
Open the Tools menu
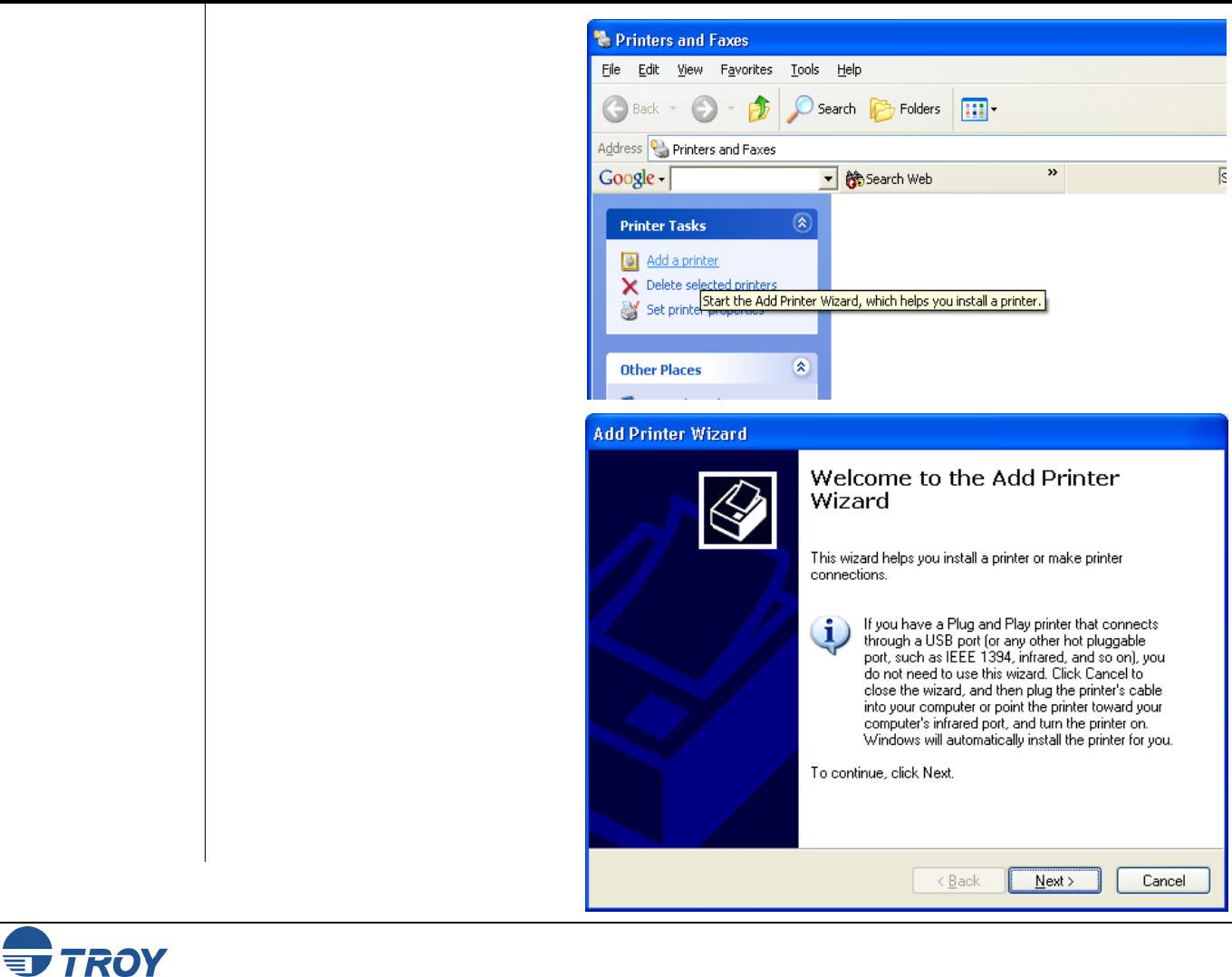point(804,70)
